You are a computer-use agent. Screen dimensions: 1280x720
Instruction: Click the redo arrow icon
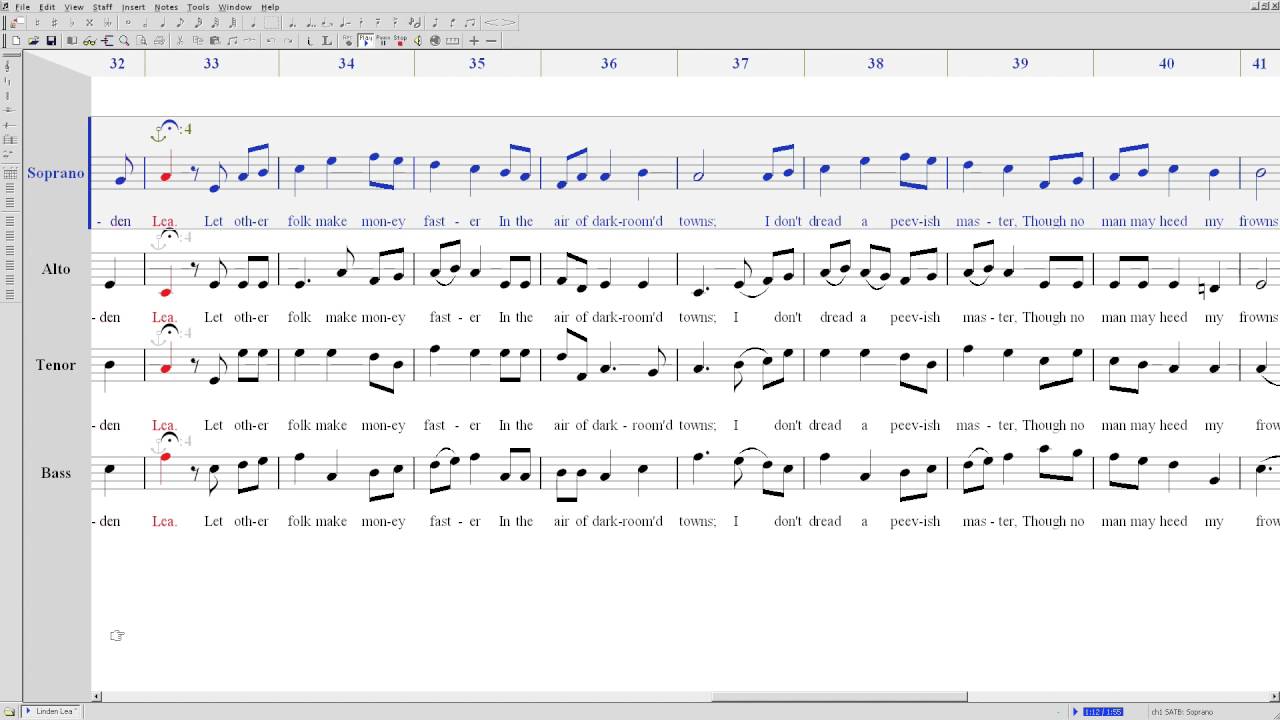coord(288,41)
